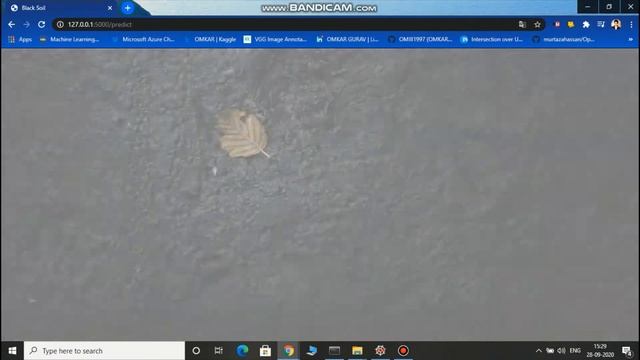The width and height of the screenshot is (640, 360).
Task: Open the red extension icon
Action: (557, 24)
